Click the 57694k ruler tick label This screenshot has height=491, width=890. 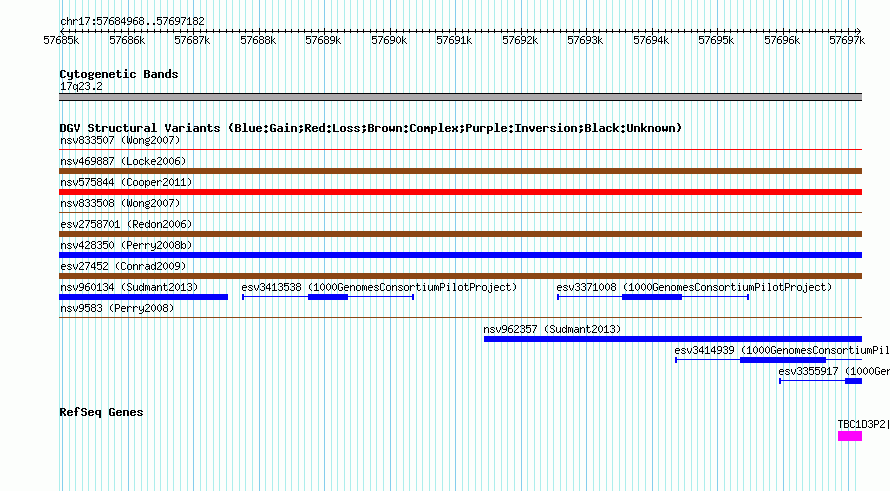pyautogui.click(x=652, y=40)
